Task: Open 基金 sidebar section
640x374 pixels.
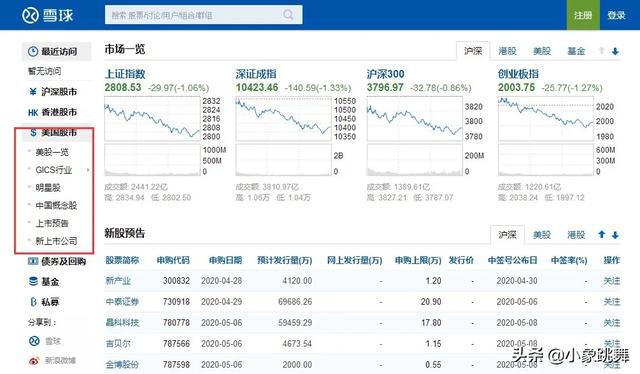Action: [x=44, y=282]
